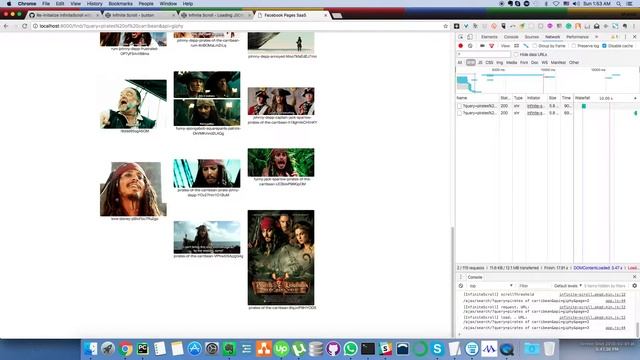Switch to the Console panel tab
The image size is (640, 360).
pos(511,37)
